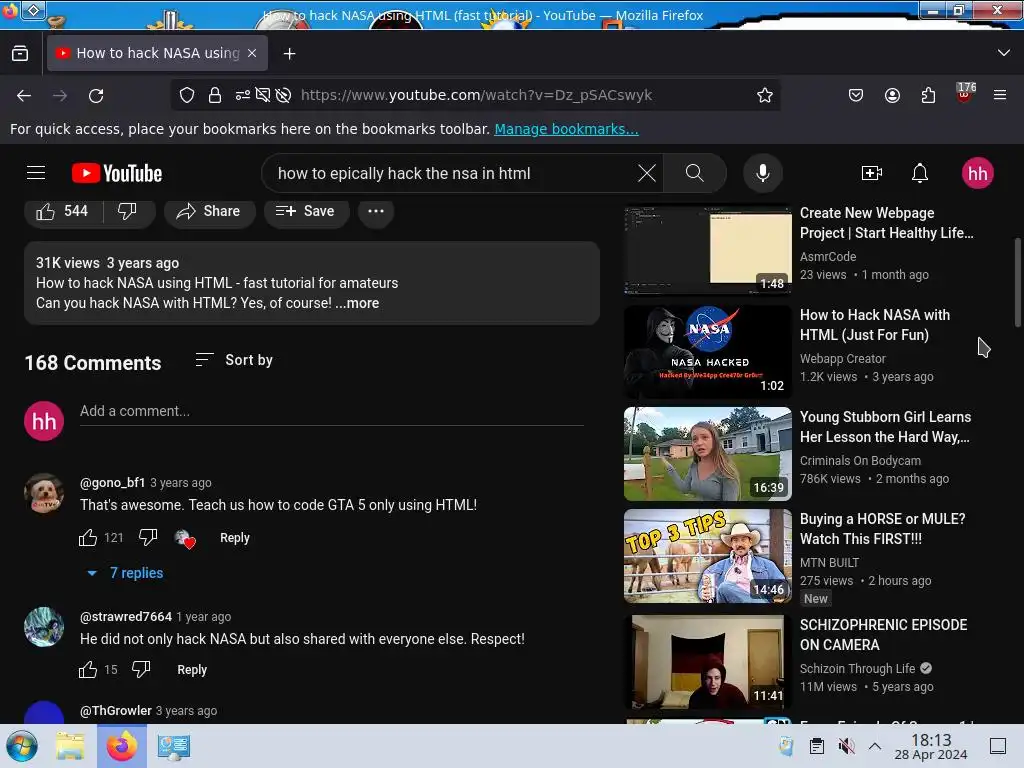Expand description with ...more
Screen dimensions: 1024x768
coord(357,303)
